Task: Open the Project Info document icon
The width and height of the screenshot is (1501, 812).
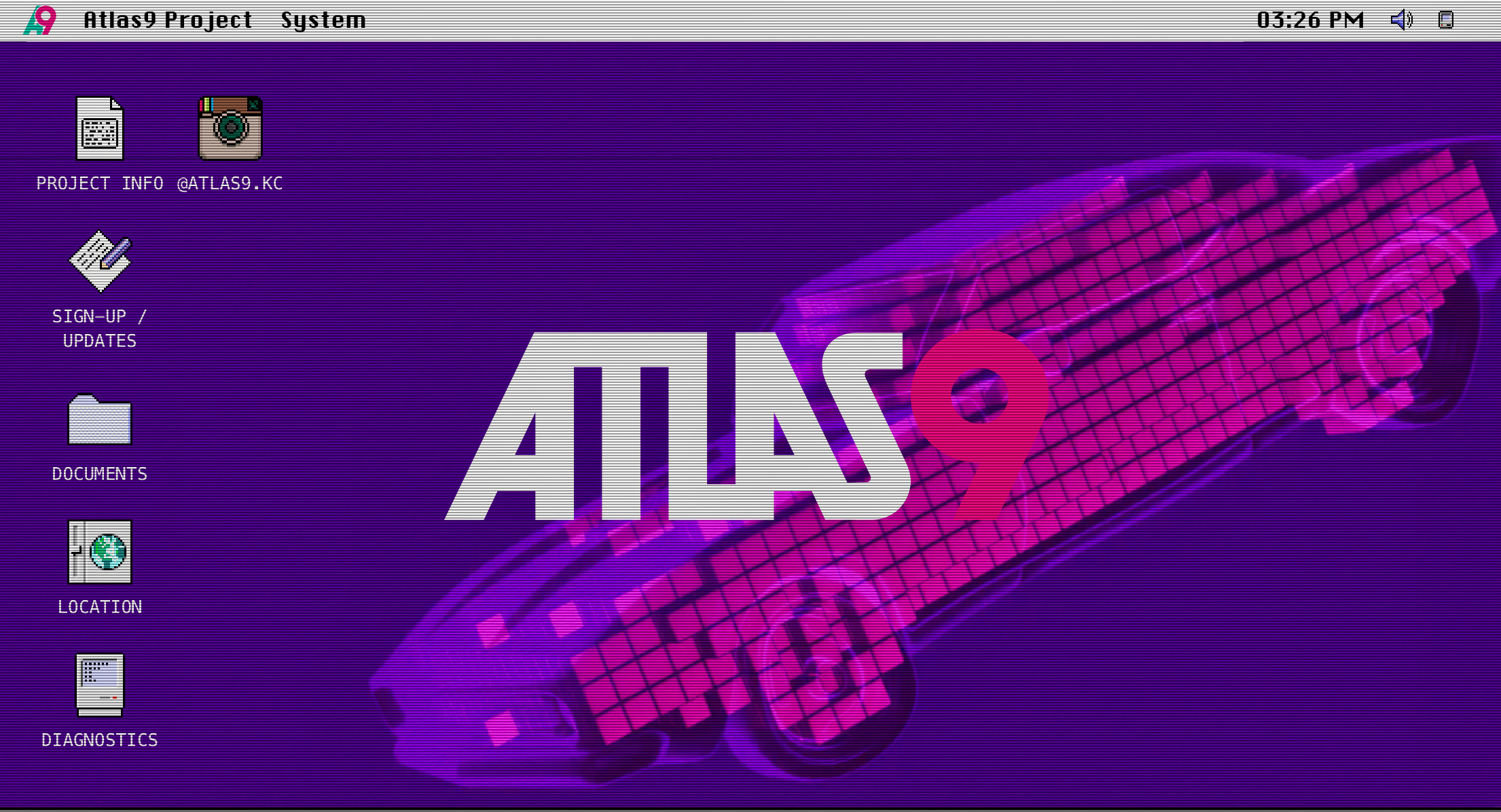Action: click(x=100, y=128)
